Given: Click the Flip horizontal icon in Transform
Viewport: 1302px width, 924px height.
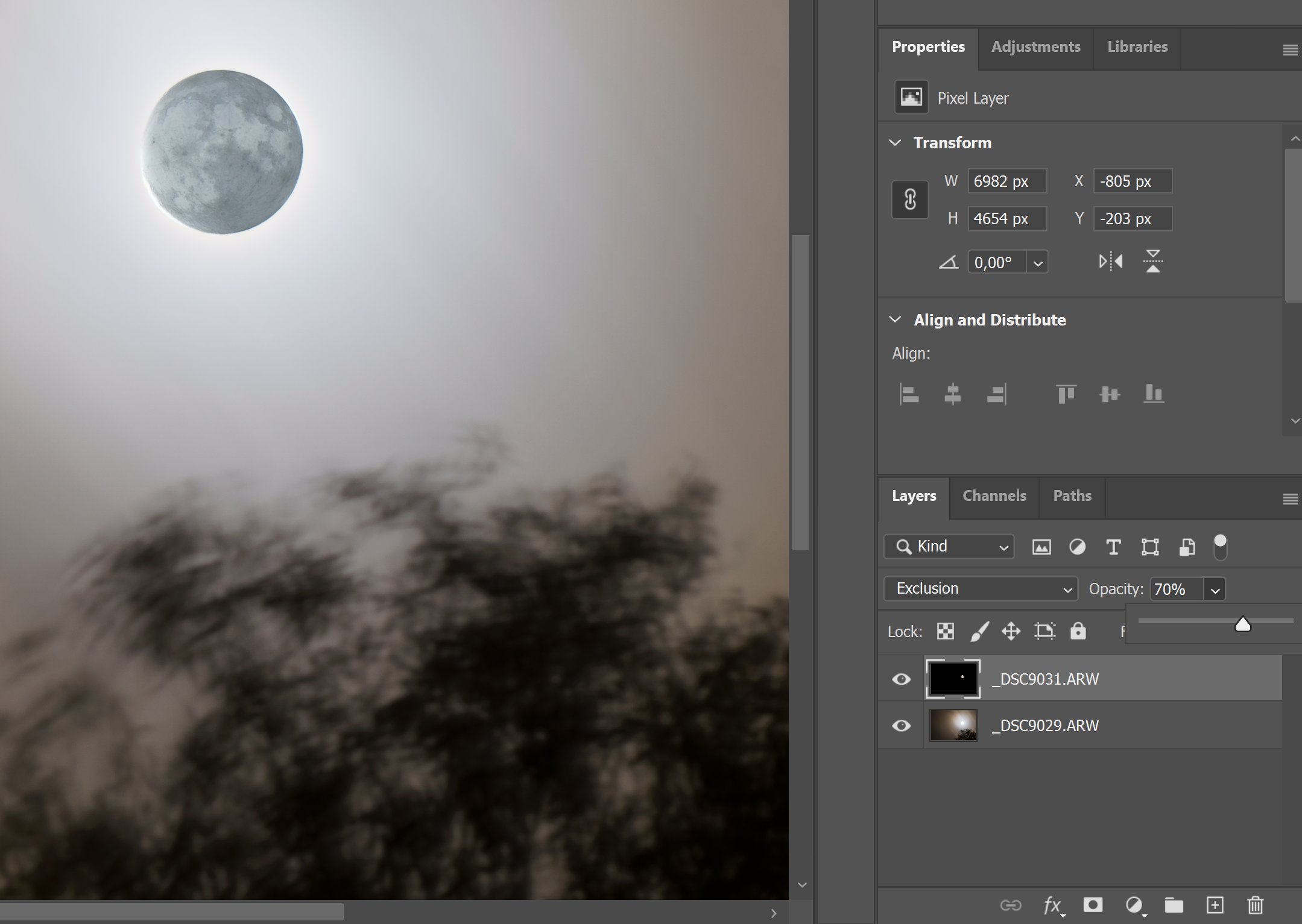Looking at the screenshot, I should pos(1110,261).
